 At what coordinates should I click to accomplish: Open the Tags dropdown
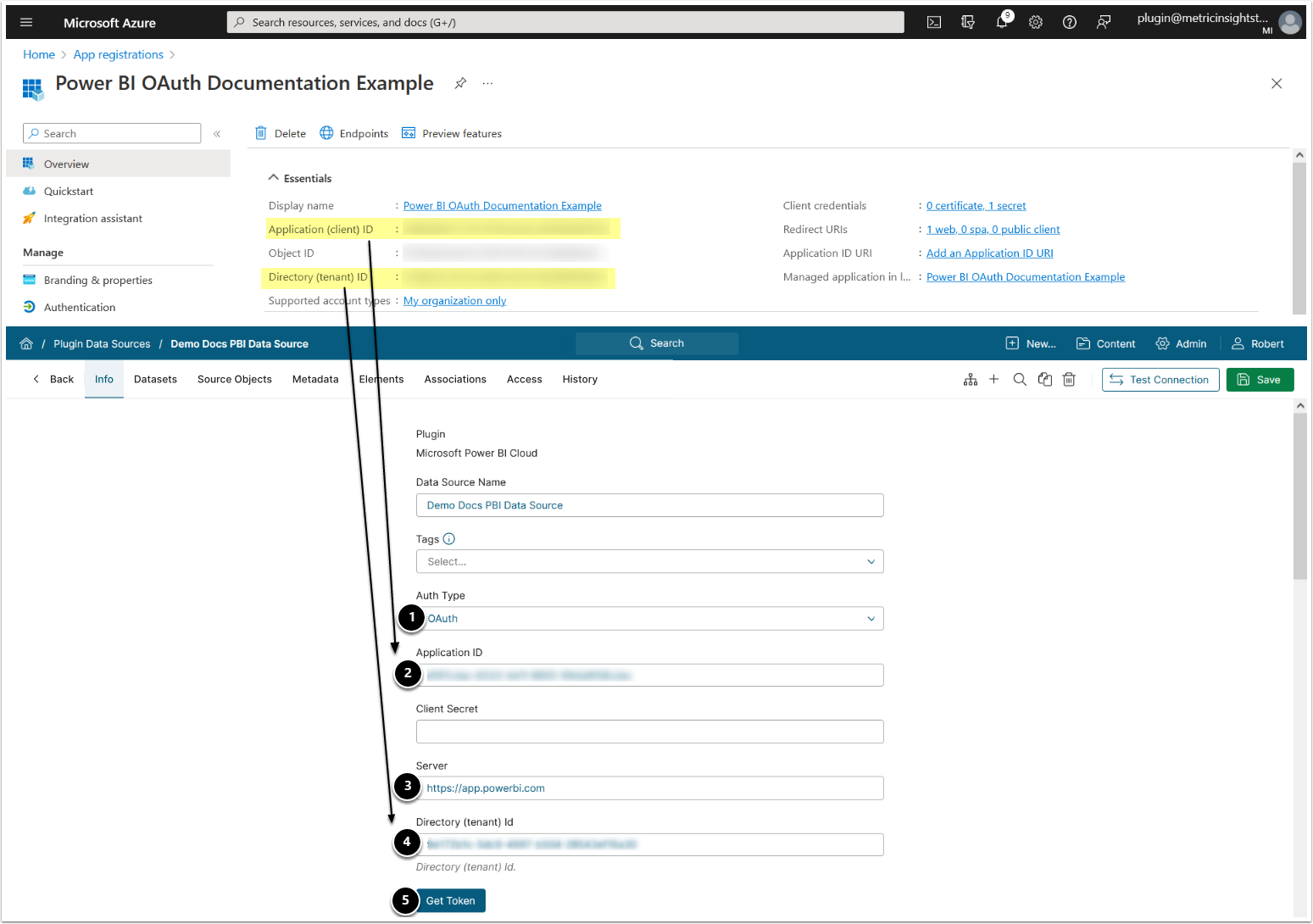(650, 562)
